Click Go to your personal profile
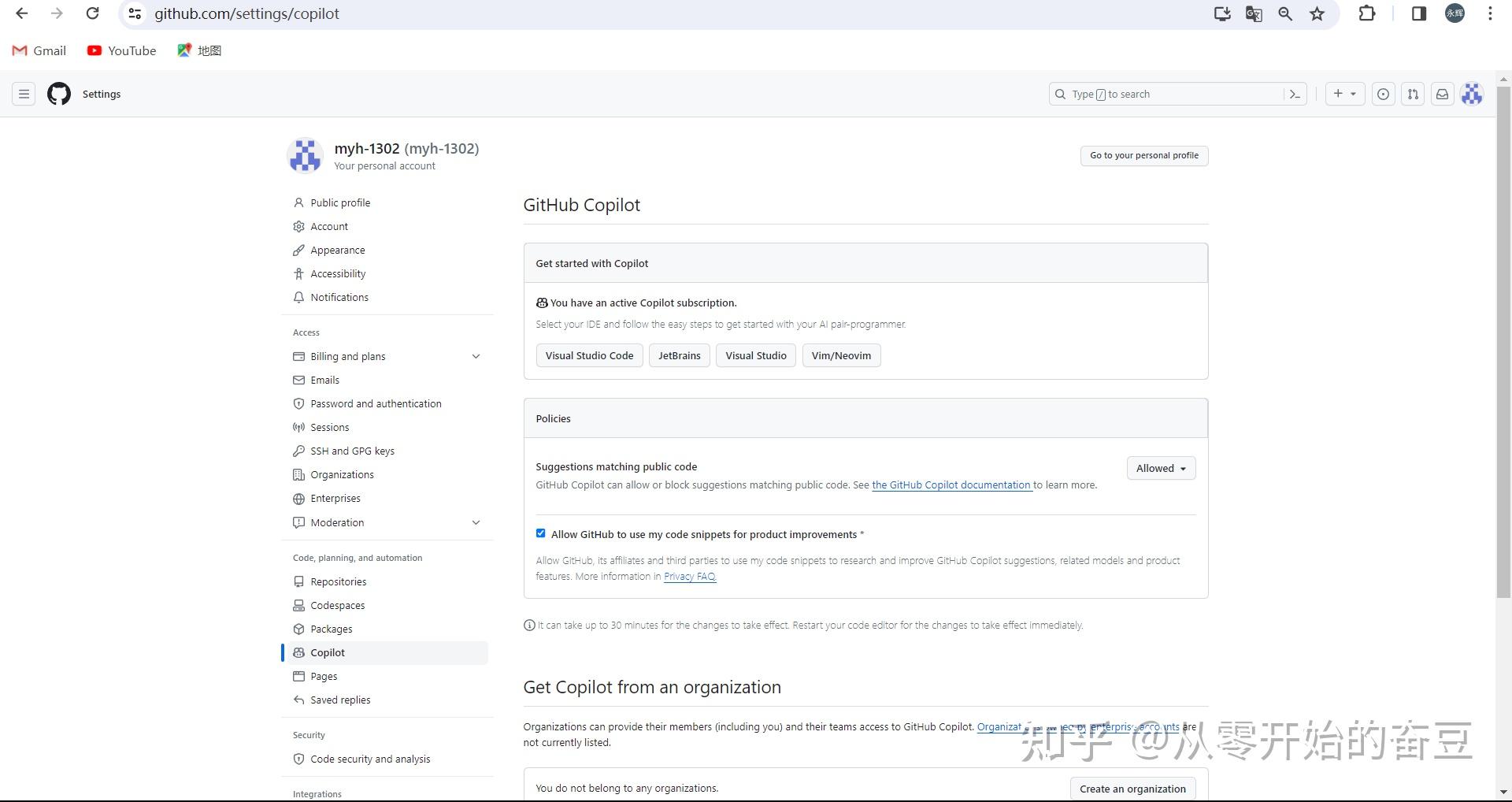1512x802 pixels. click(x=1143, y=155)
